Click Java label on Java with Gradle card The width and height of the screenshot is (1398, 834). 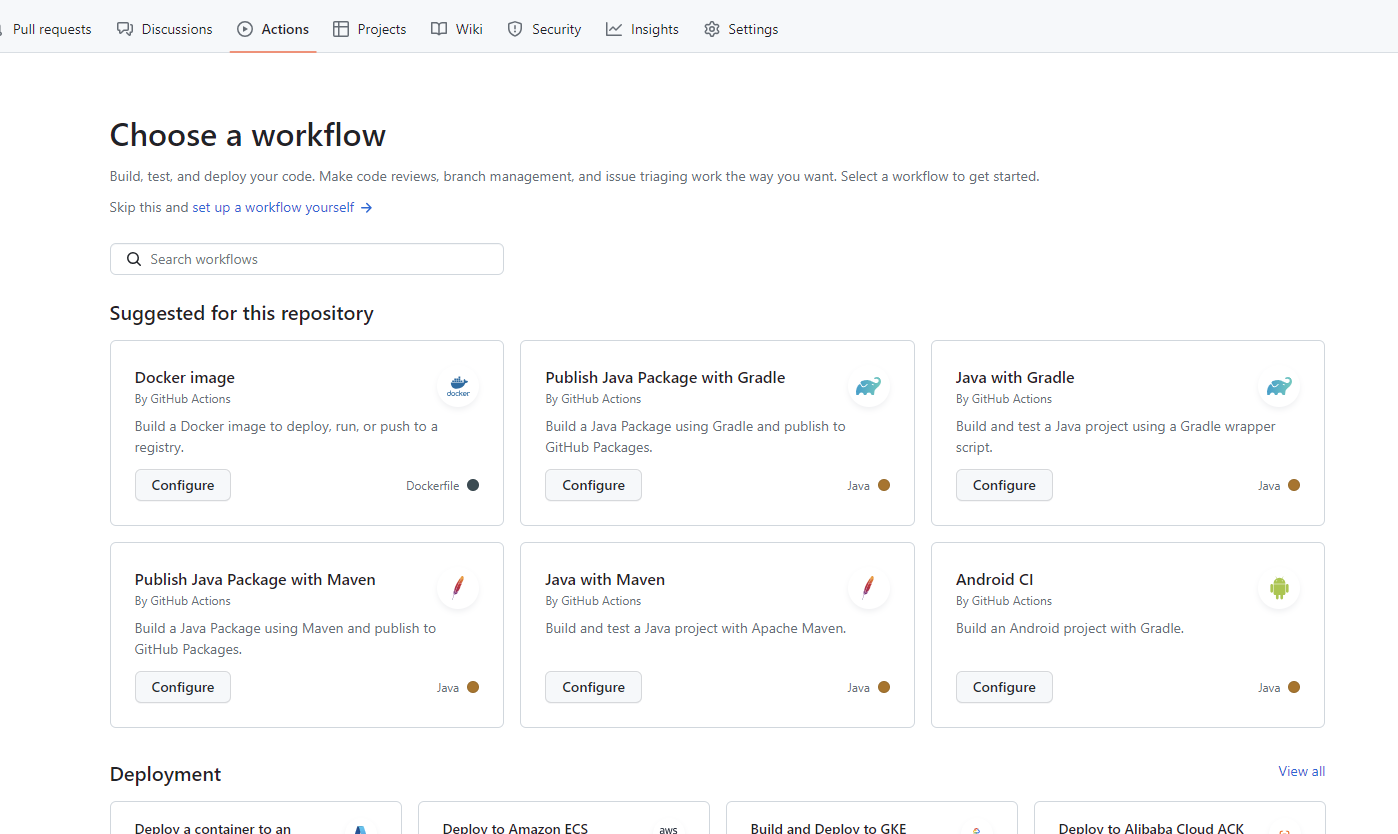point(1269,486)
